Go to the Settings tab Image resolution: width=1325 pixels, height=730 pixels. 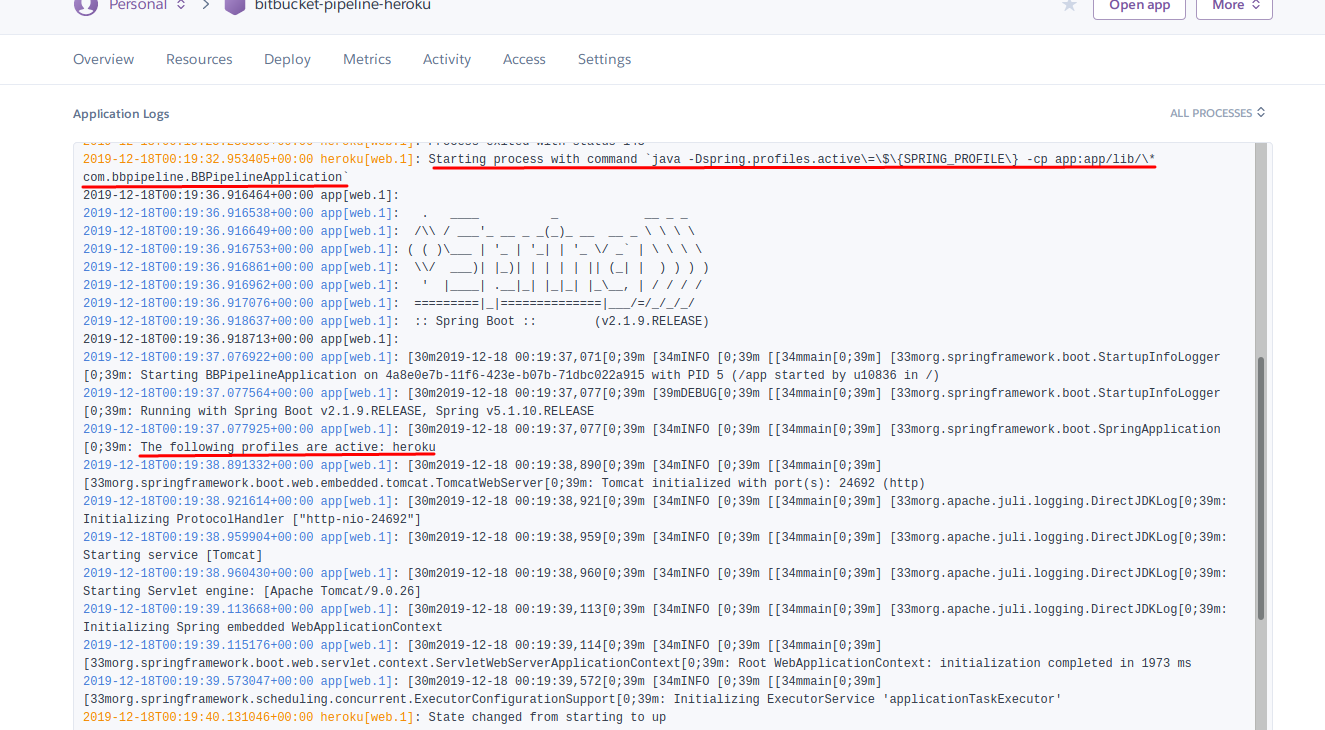tap(604, 59)
